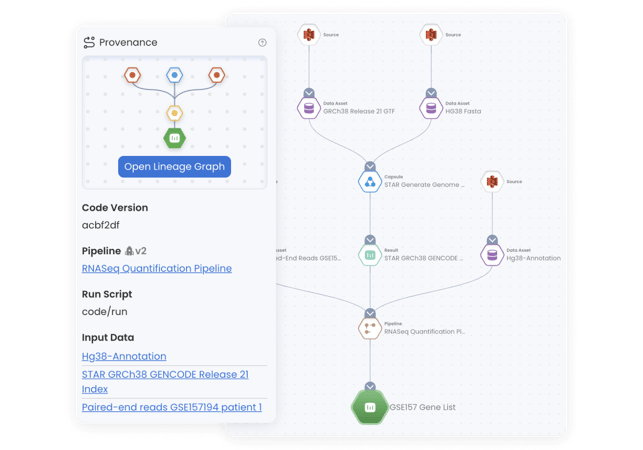
Task: Click the green GSE157 Gene List node
Action: coord(370,407)
